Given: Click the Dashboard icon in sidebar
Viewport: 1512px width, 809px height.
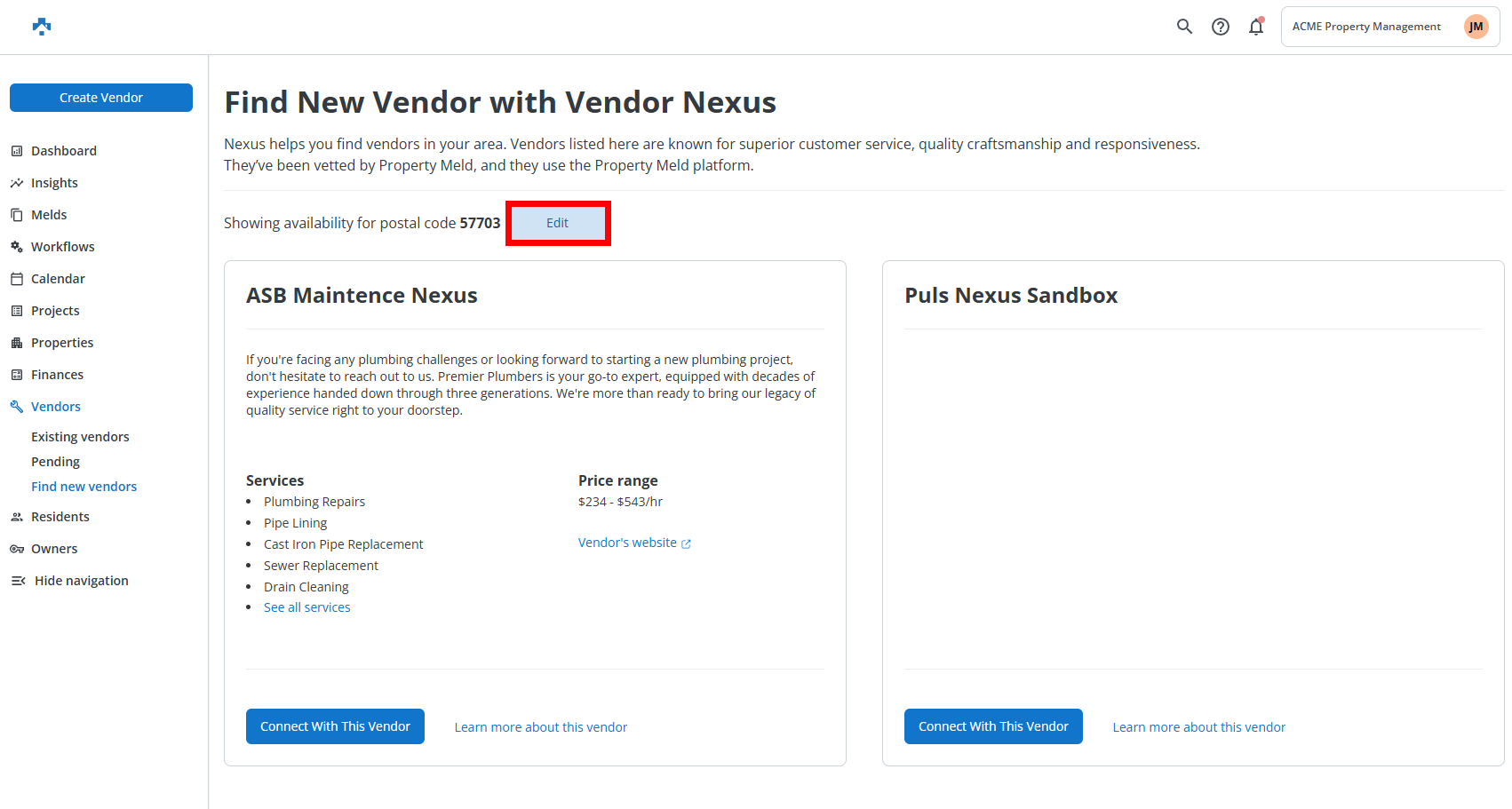Looking at the screenshot, I should [x=17, y=151].
